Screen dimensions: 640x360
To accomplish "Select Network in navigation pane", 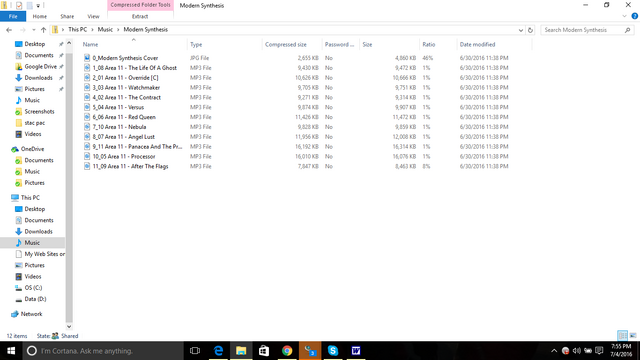I will (x=31, y=314).
